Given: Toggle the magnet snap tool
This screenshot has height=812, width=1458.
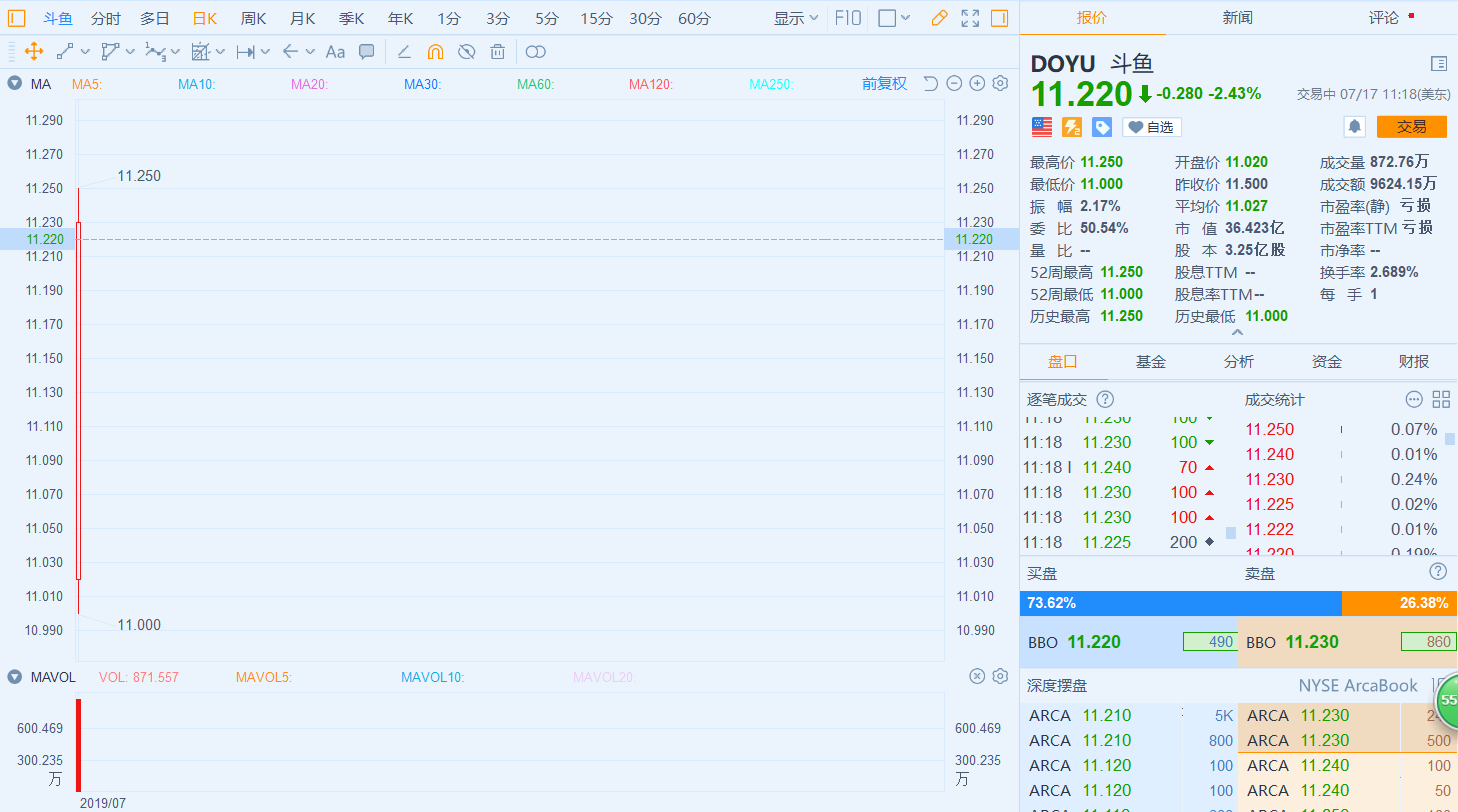Looking at the screenshot, I should (435, 52).
